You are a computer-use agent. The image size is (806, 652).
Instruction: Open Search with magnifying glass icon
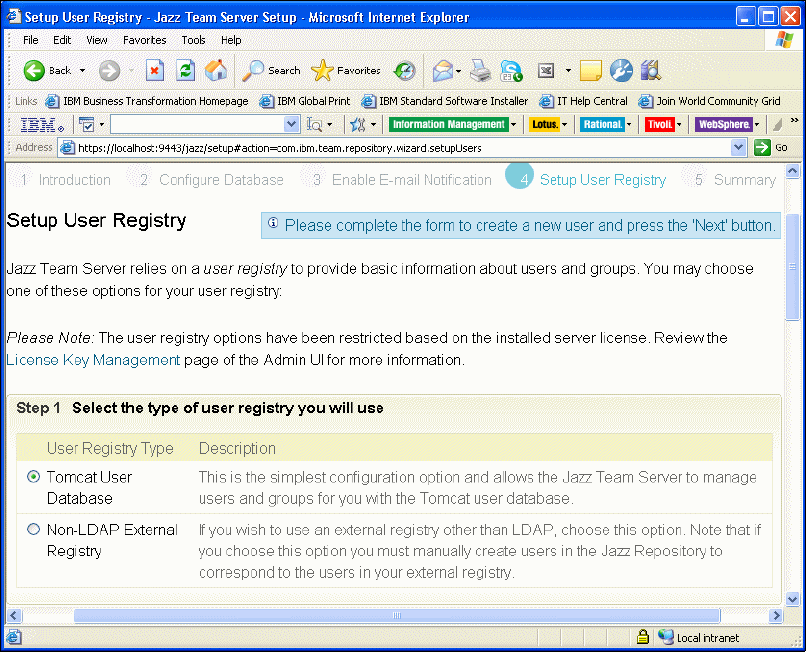pos(252,70)
